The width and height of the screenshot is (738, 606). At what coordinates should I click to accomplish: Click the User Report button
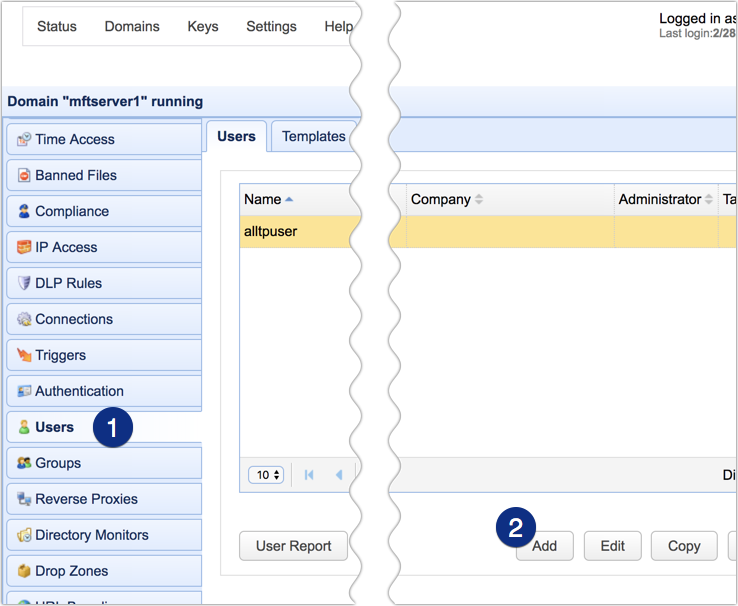293,546
